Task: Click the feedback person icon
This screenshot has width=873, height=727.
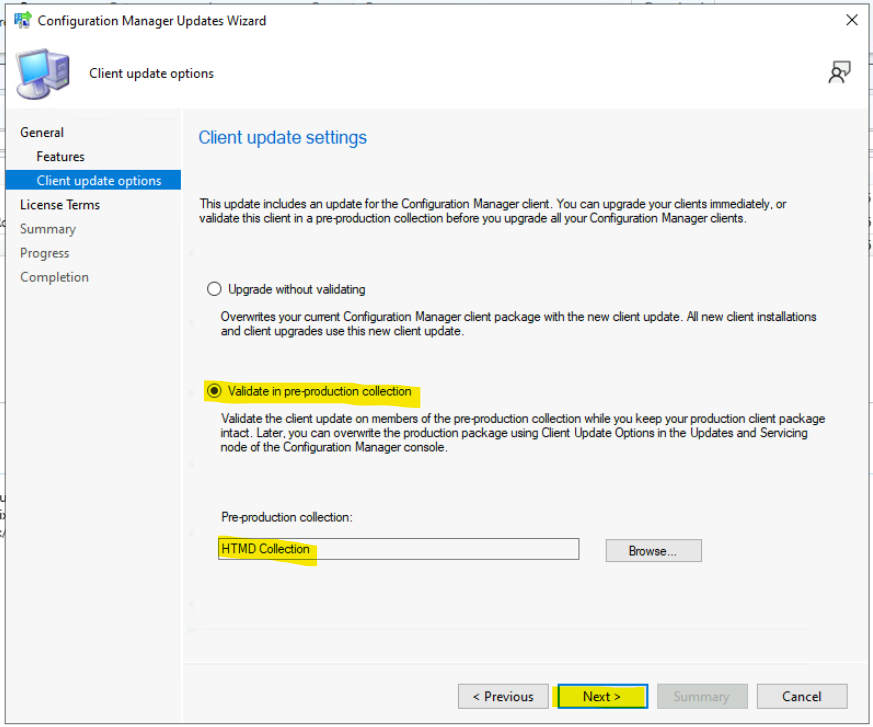Action: point(839,73)
